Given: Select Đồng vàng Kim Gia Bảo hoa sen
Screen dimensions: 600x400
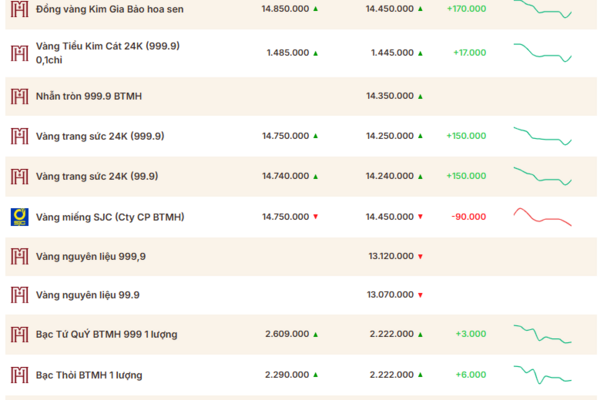Looking at the screenshot, I should pyautogui.click(x=110, y=9).
